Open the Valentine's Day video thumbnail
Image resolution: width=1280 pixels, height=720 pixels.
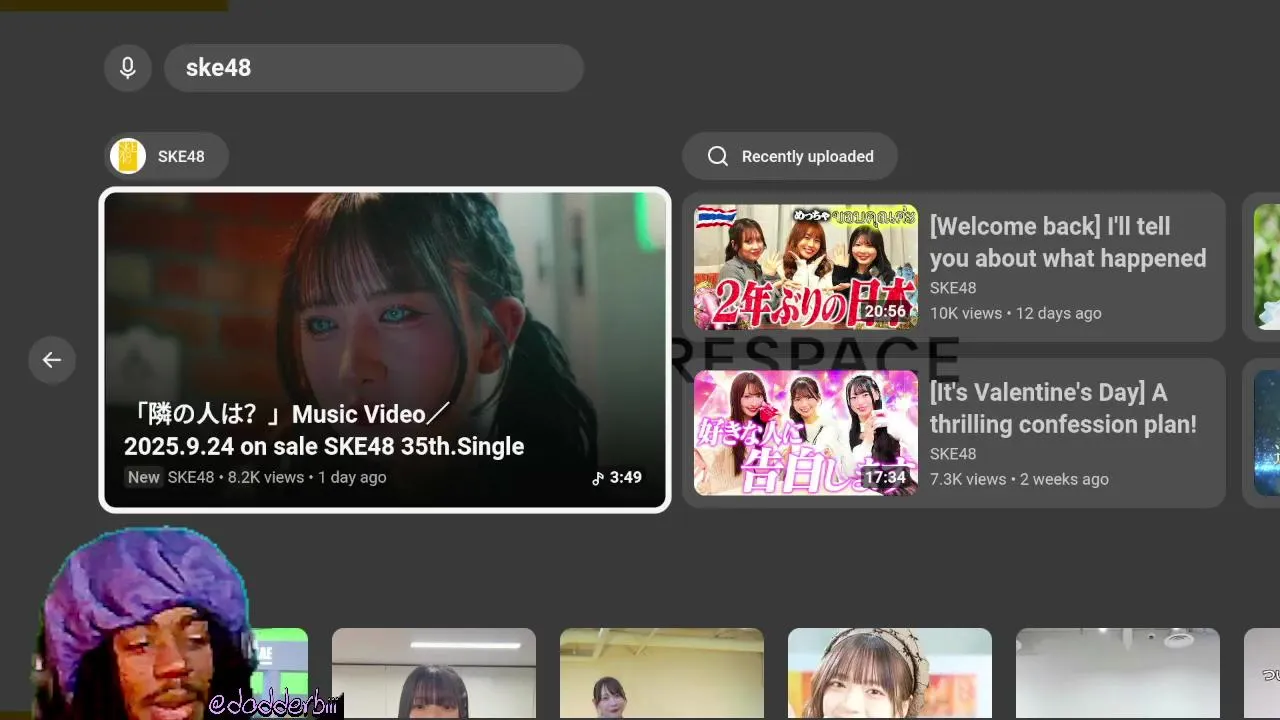tap(806, 433)
